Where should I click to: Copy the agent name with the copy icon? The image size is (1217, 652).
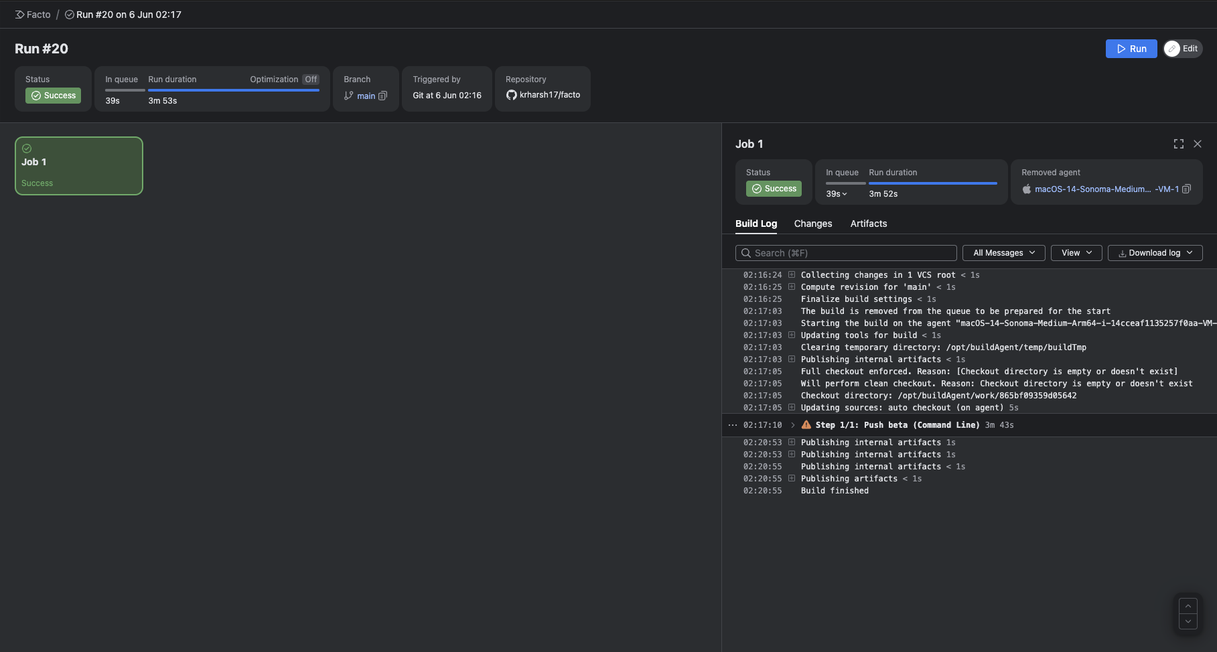click(1187, 189)
